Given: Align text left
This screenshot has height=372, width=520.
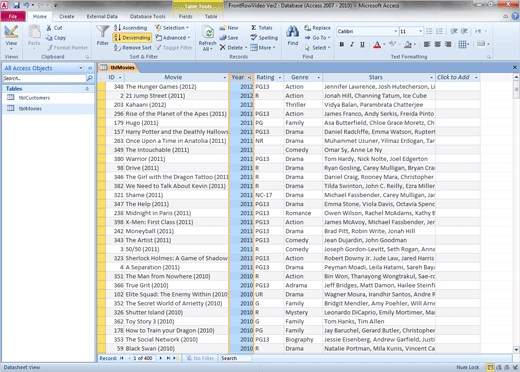Looking at the screenshot, I should tap(427, 44).
